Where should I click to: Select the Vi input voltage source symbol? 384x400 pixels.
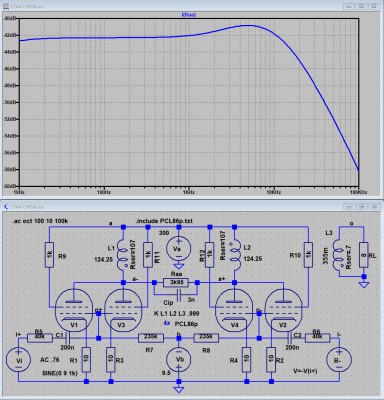tap(18, 360)
